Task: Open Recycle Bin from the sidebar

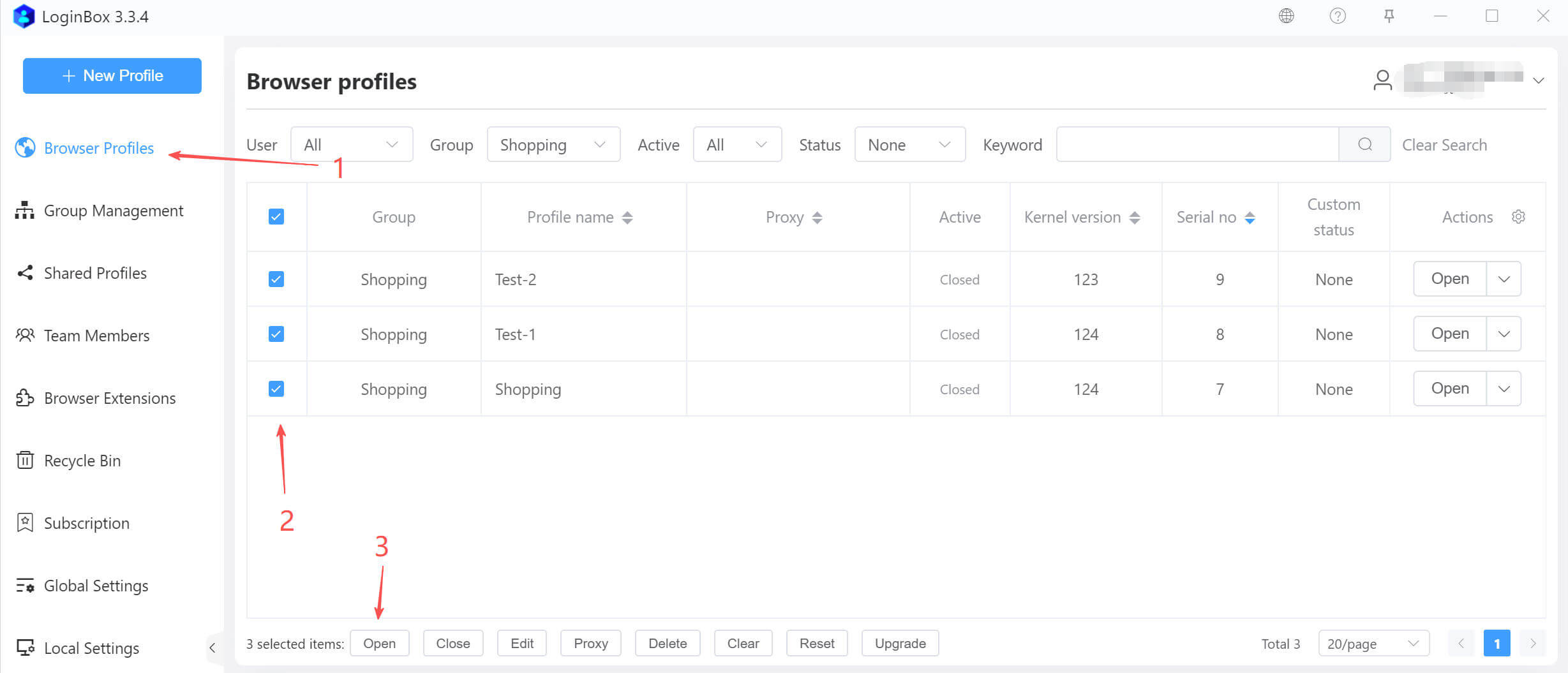Action: point(82,461)
